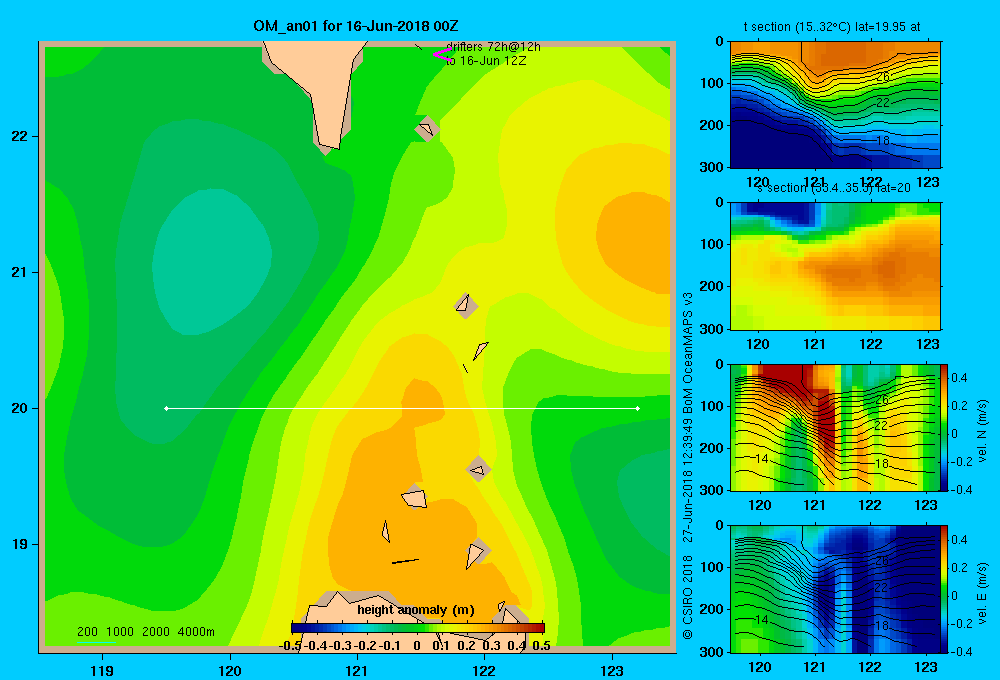The height and width of the screenshot is (680, 1000).
Task: Click the "height anomaly (m)" label
Action: [x=416, y=610]
